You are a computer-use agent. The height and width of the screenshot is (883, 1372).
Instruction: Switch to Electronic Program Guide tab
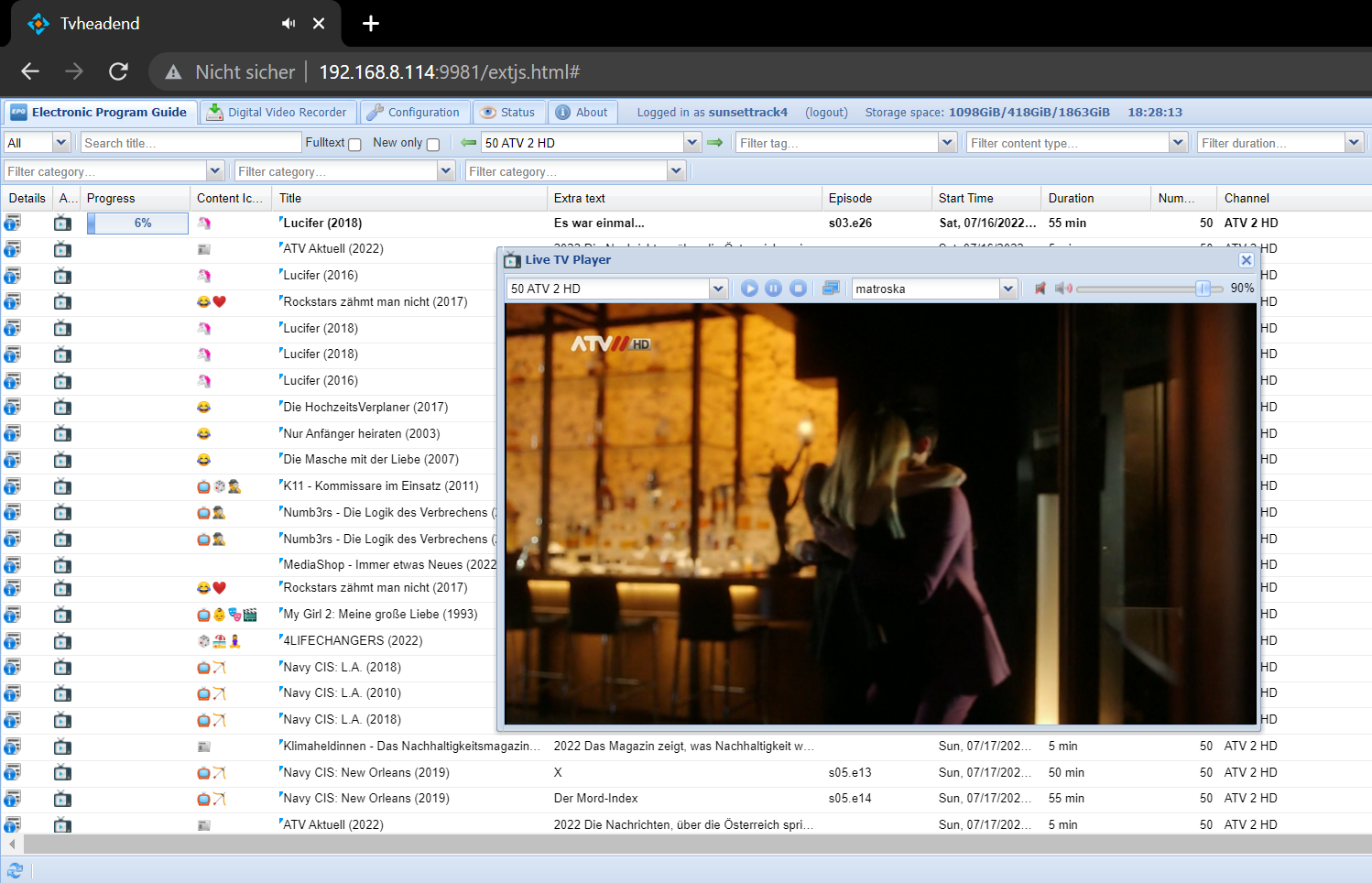[99, 112]
